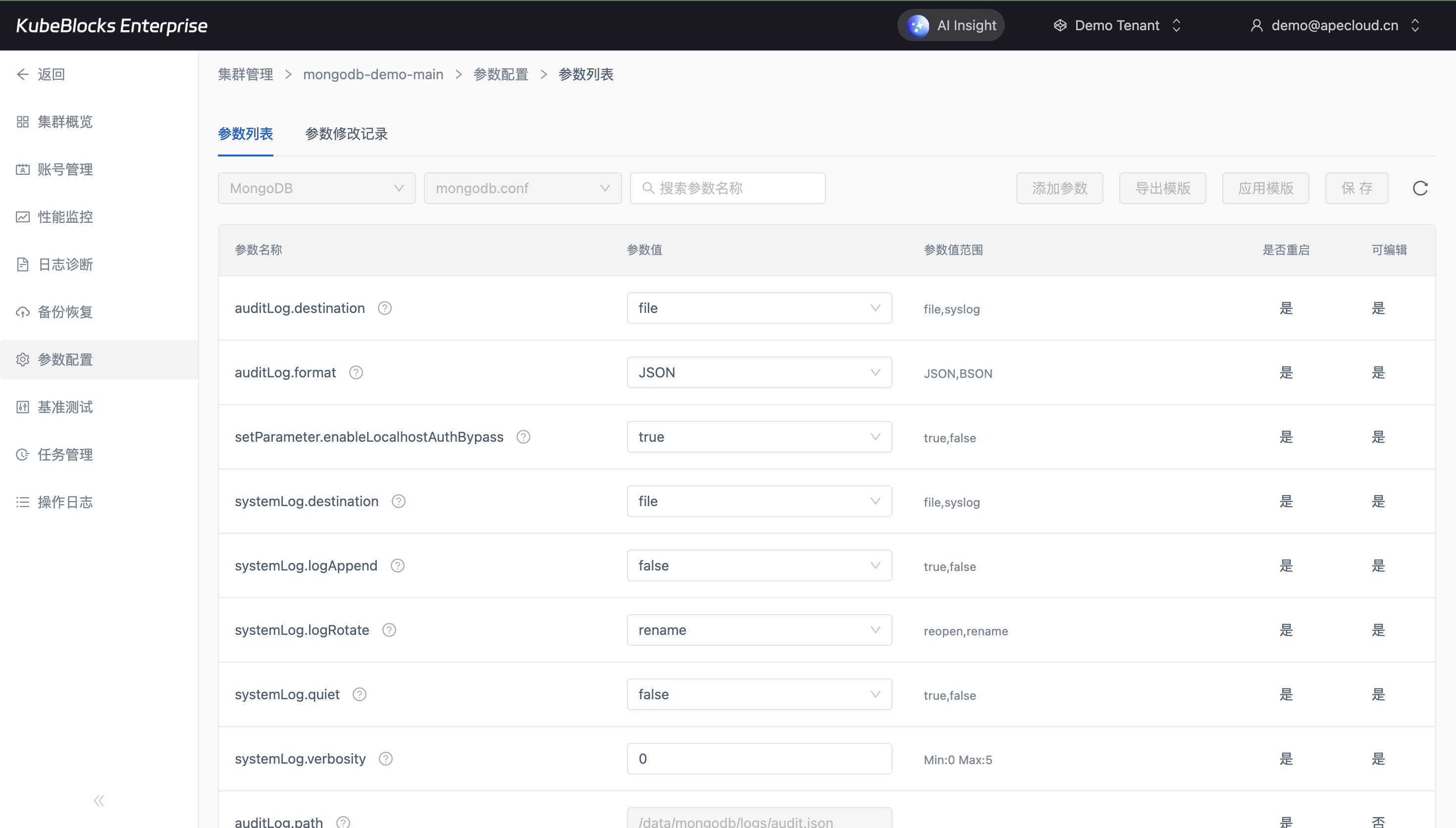Open auditLog.format value dropdown
The image size is (1456, 828).
pyautogui.click(x=759, y=372)
